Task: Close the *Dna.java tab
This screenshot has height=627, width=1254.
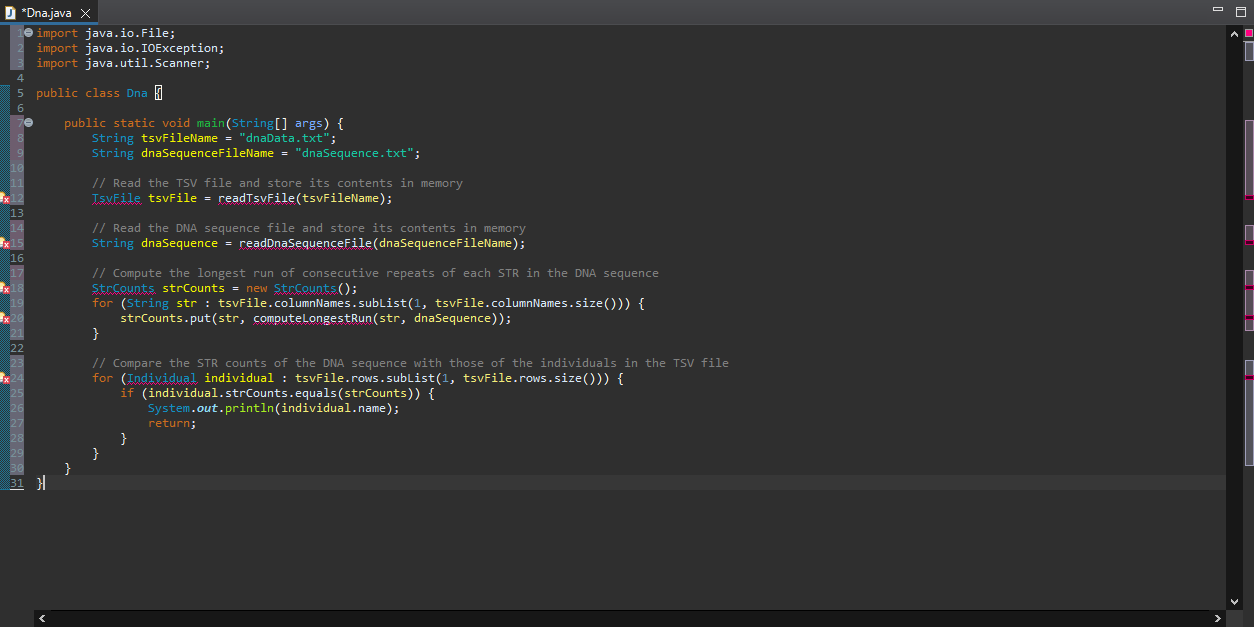Action: [85, 13]
